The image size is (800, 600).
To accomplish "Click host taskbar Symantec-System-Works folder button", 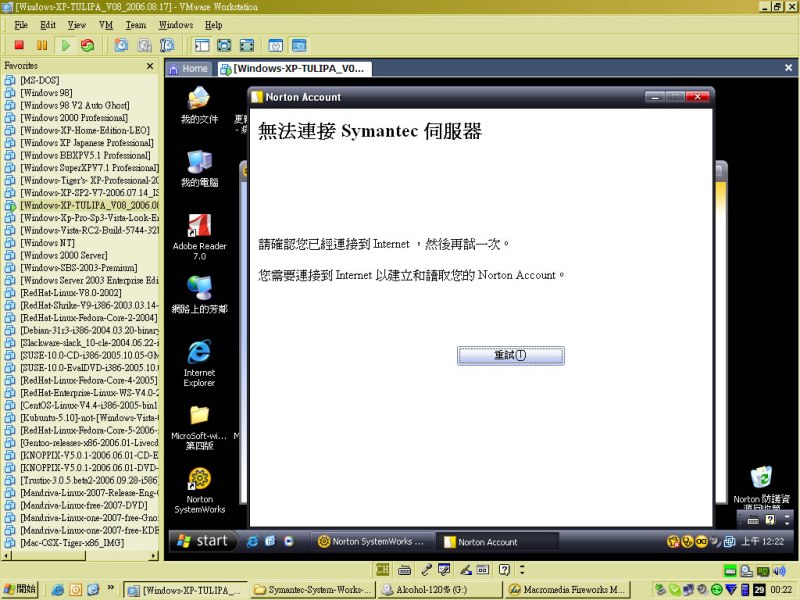I will pyautogui.click(x=313, y=590).
